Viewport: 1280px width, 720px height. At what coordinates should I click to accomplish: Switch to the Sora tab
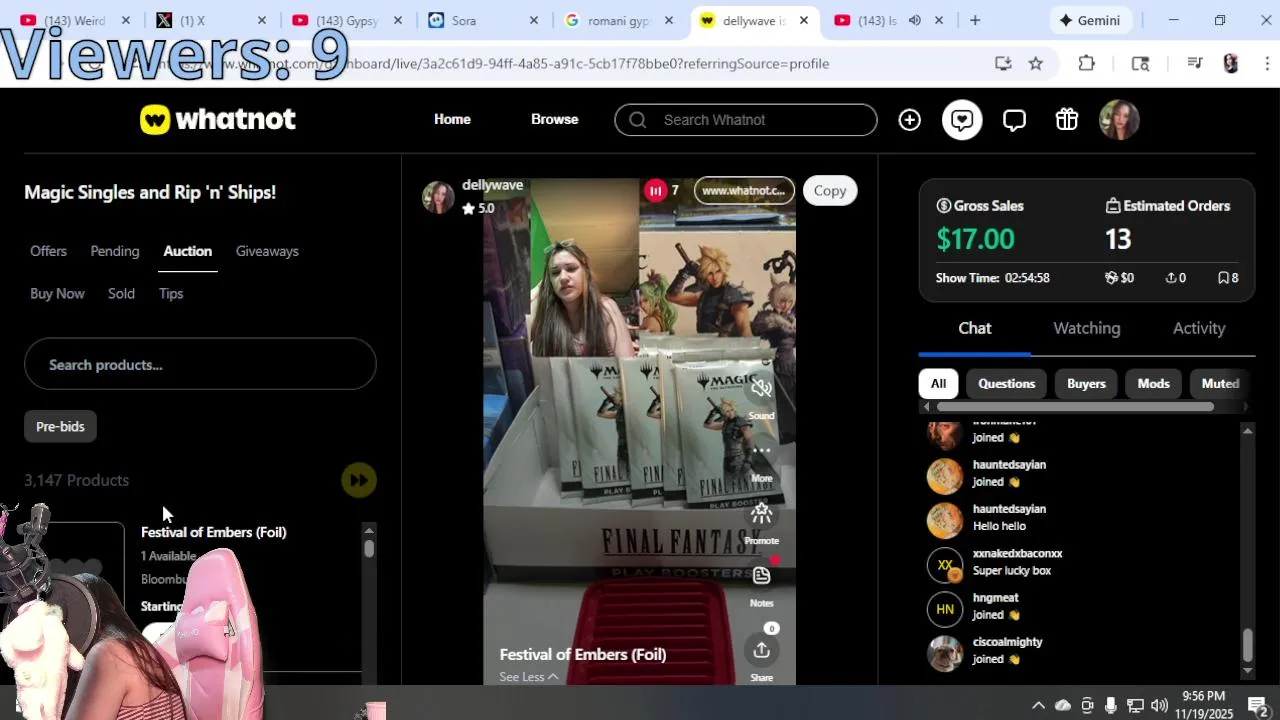[x=484, y=20]
